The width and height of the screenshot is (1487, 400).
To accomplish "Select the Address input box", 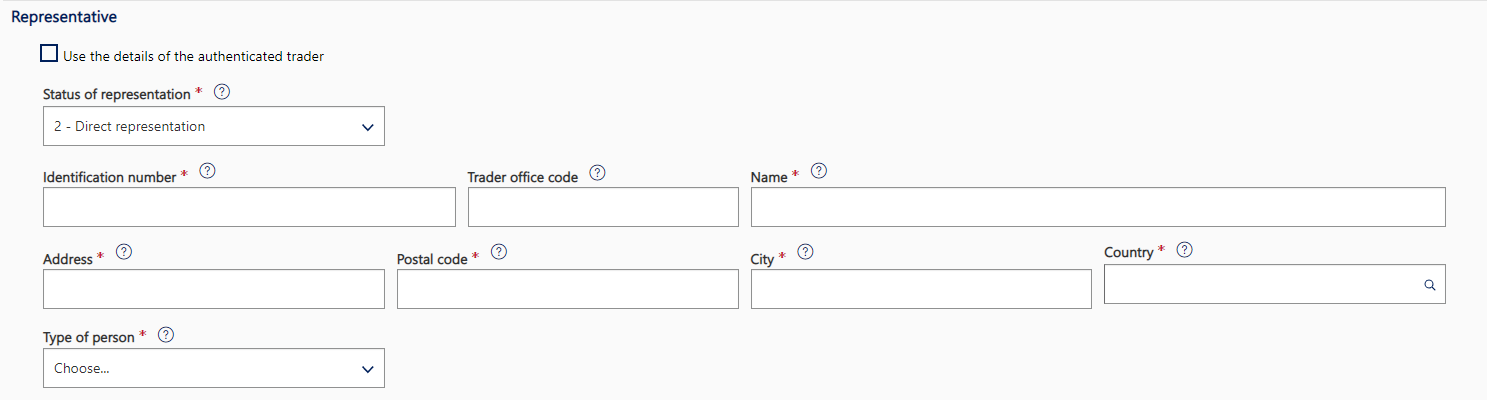I will pos(213,289).
